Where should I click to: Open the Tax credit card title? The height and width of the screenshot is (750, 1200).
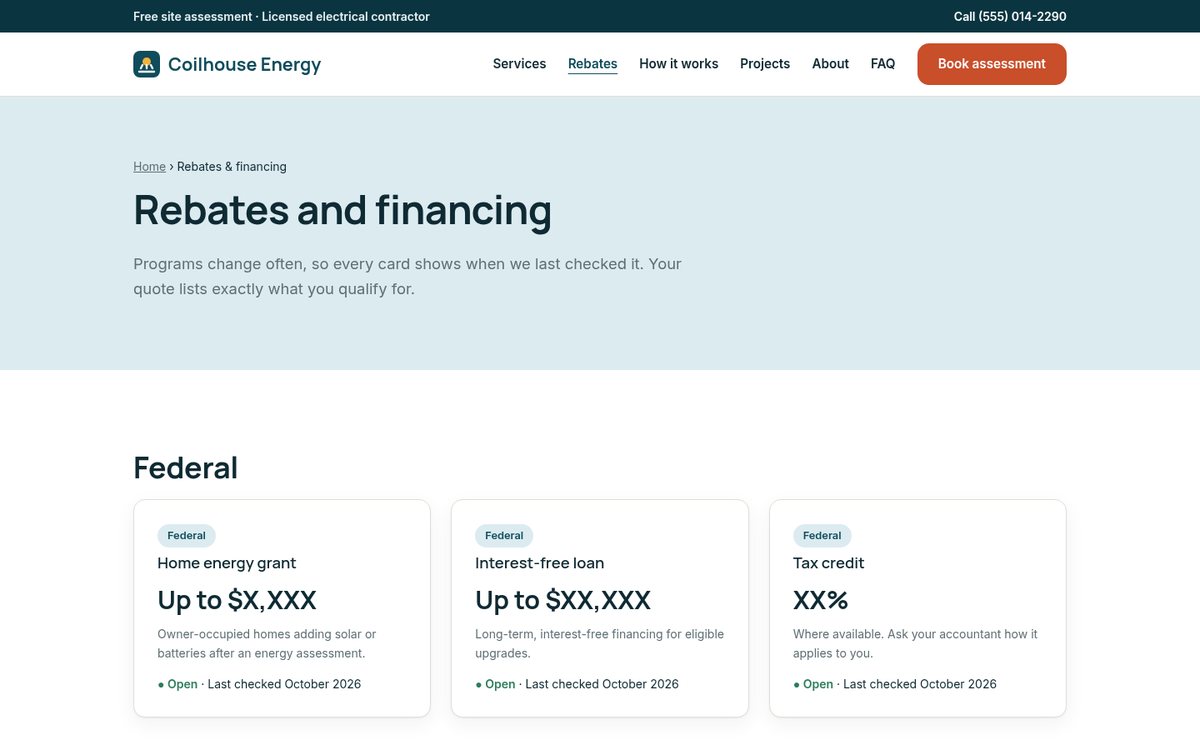(x=829, y=563)
